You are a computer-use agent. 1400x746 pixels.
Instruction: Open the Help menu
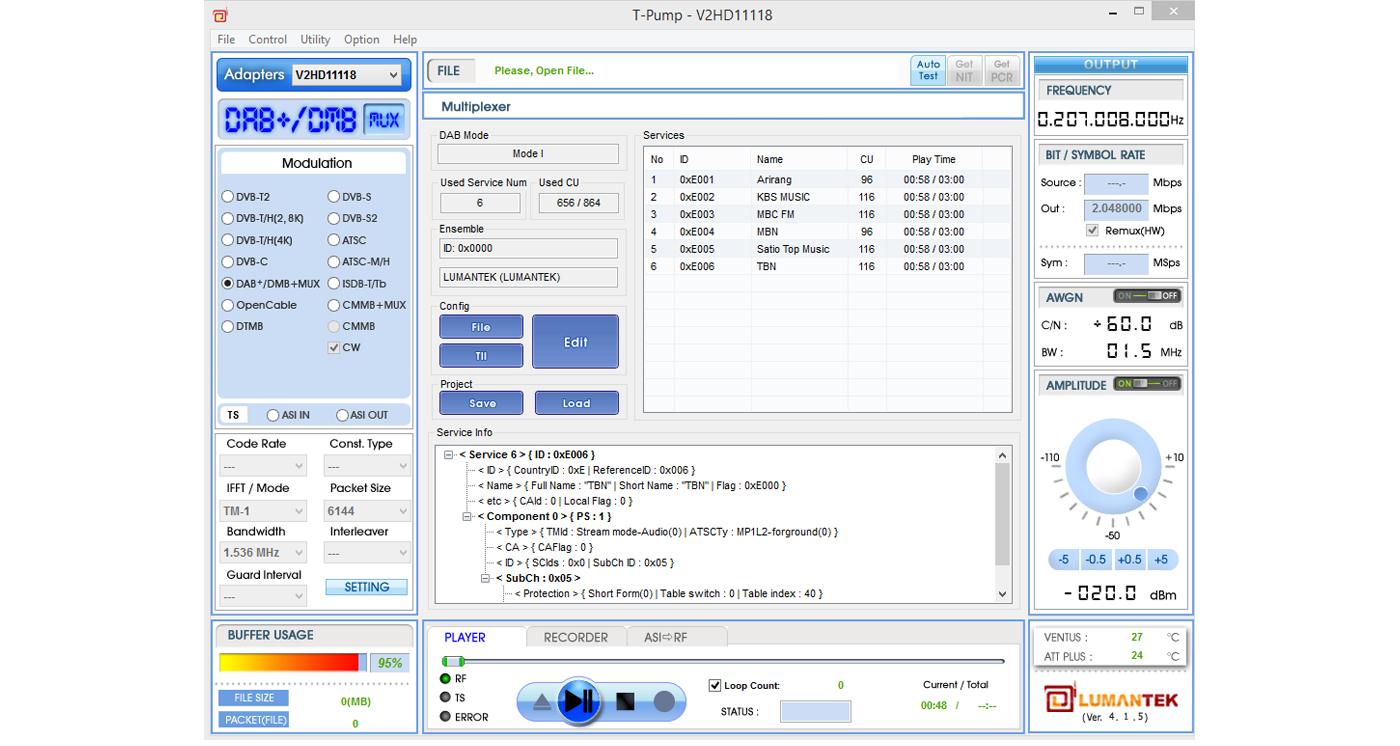pyautogui.click(x=405, y=40)
